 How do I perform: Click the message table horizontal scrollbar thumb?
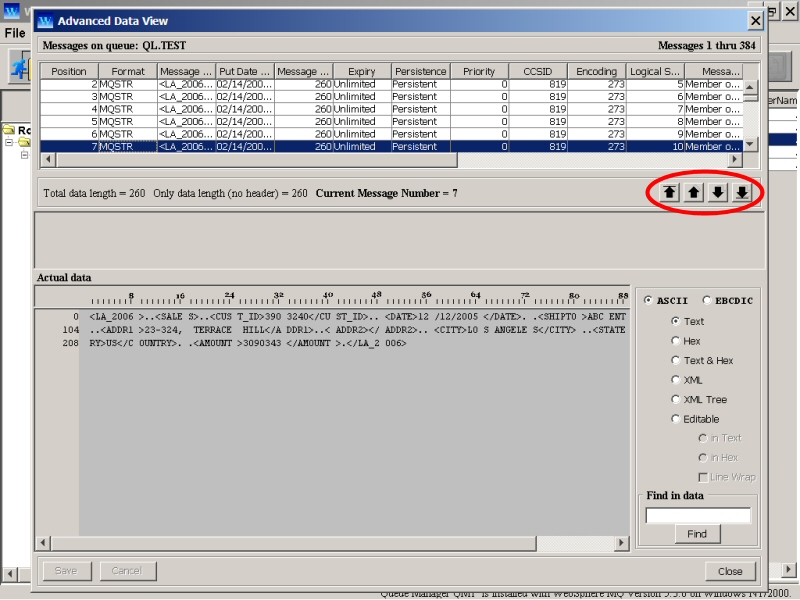(257, 160)
